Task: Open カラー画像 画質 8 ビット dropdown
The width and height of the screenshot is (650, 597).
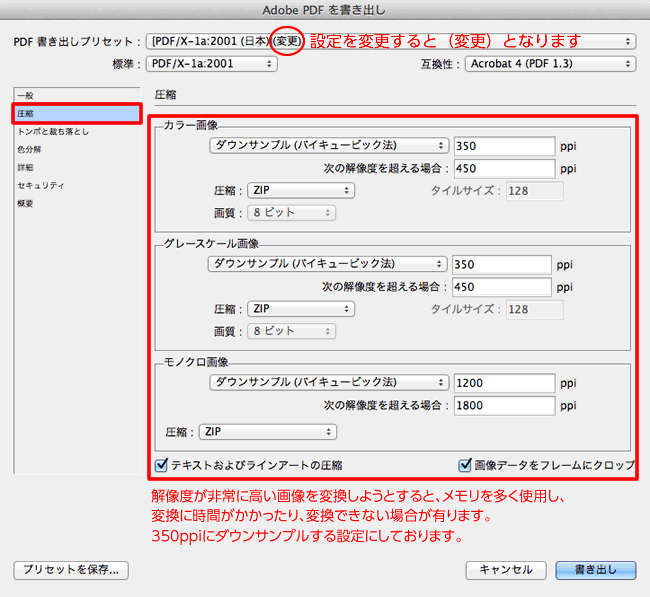Action: tap(291, 213)
